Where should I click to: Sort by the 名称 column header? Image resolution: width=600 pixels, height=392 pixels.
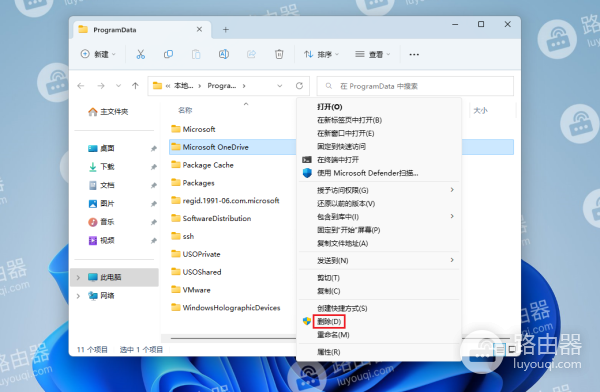point(185,110)
